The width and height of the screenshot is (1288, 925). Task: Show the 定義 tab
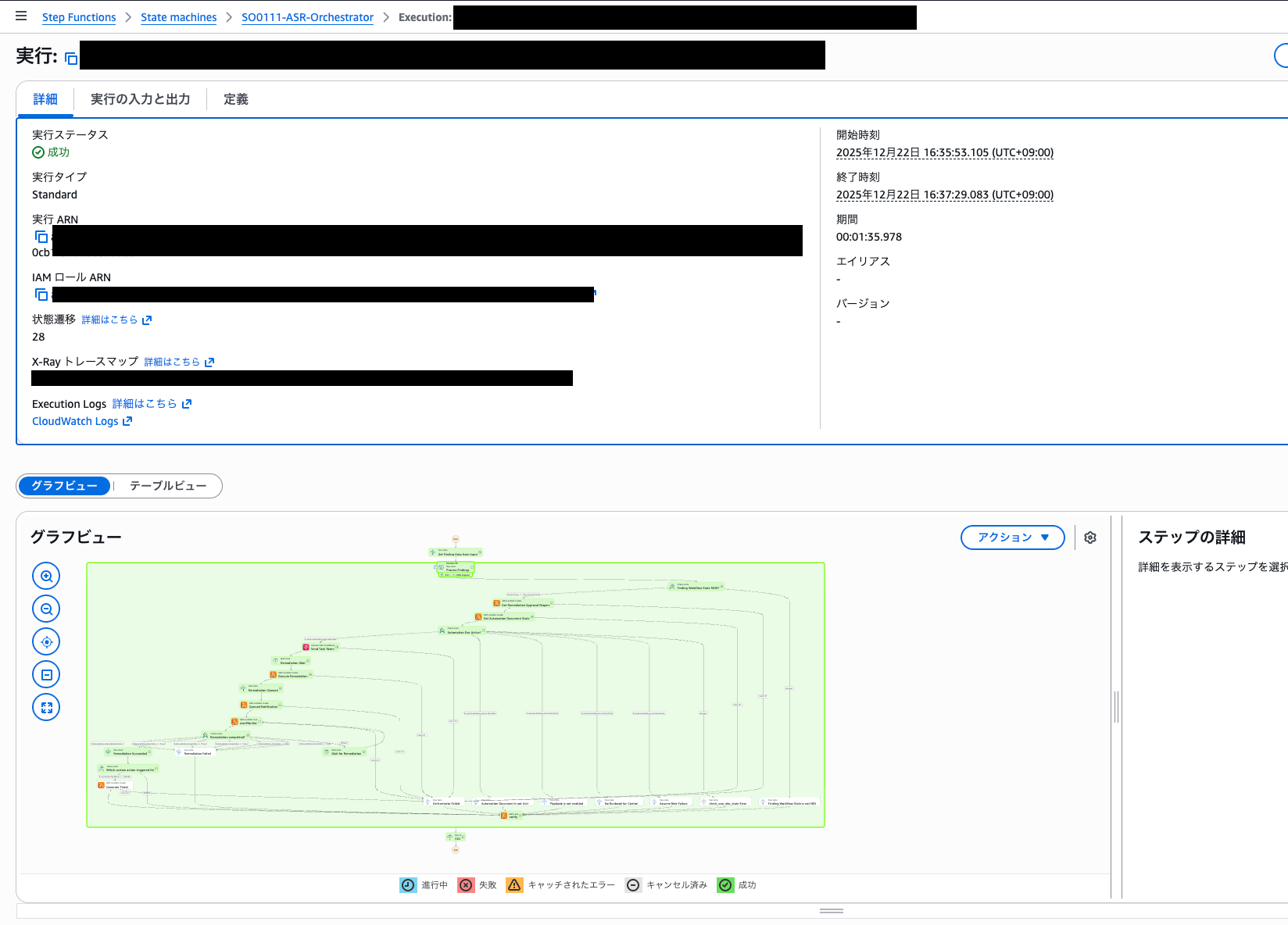pyautogui.click(x=236, y=99)
